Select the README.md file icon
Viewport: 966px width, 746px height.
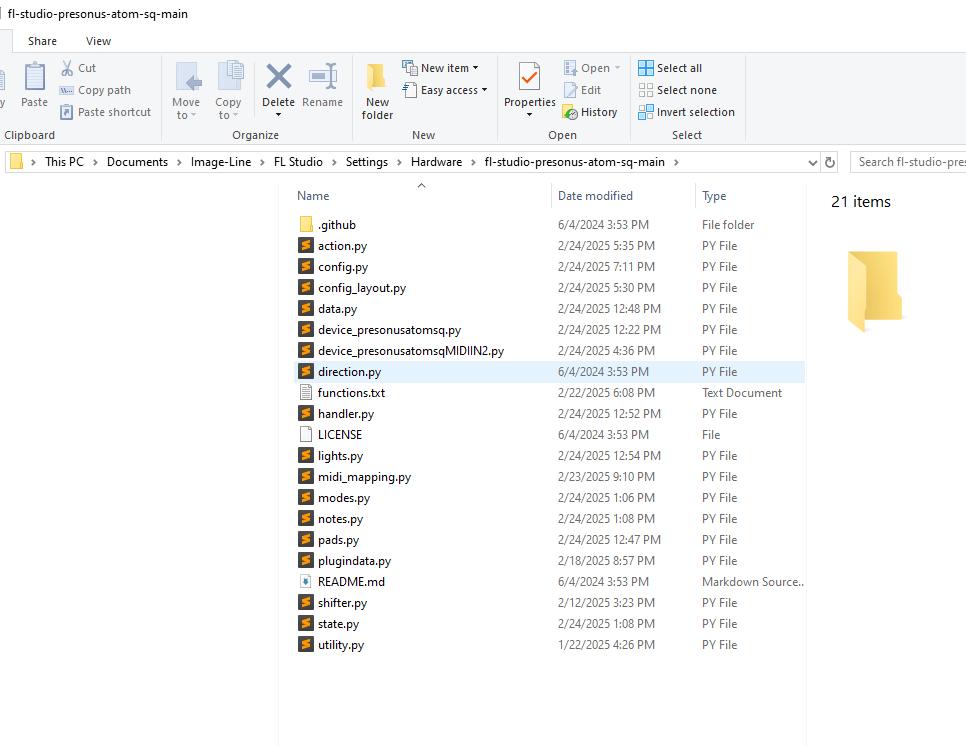[306, 582]
